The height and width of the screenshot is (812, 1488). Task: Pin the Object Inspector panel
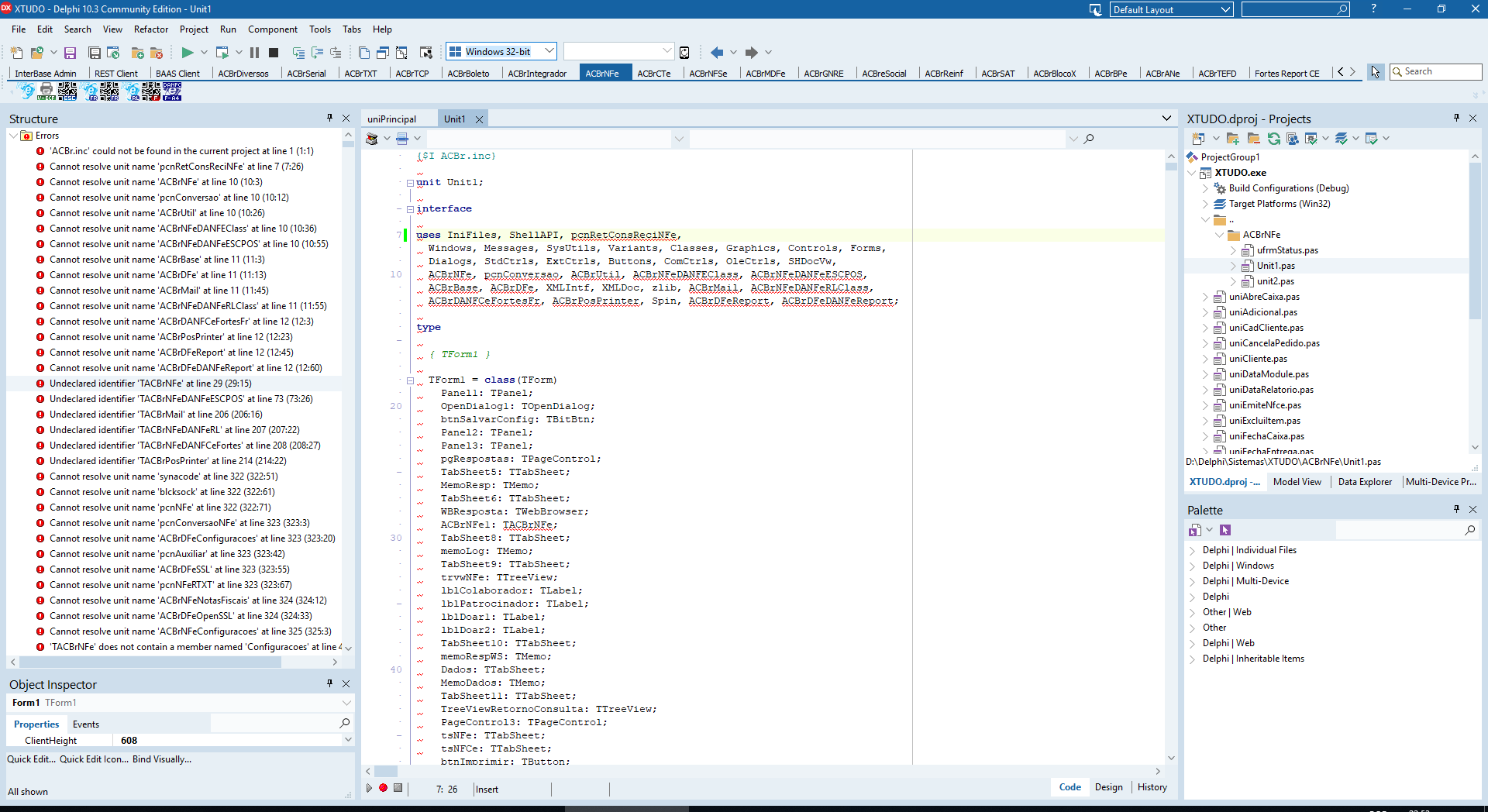329,683
